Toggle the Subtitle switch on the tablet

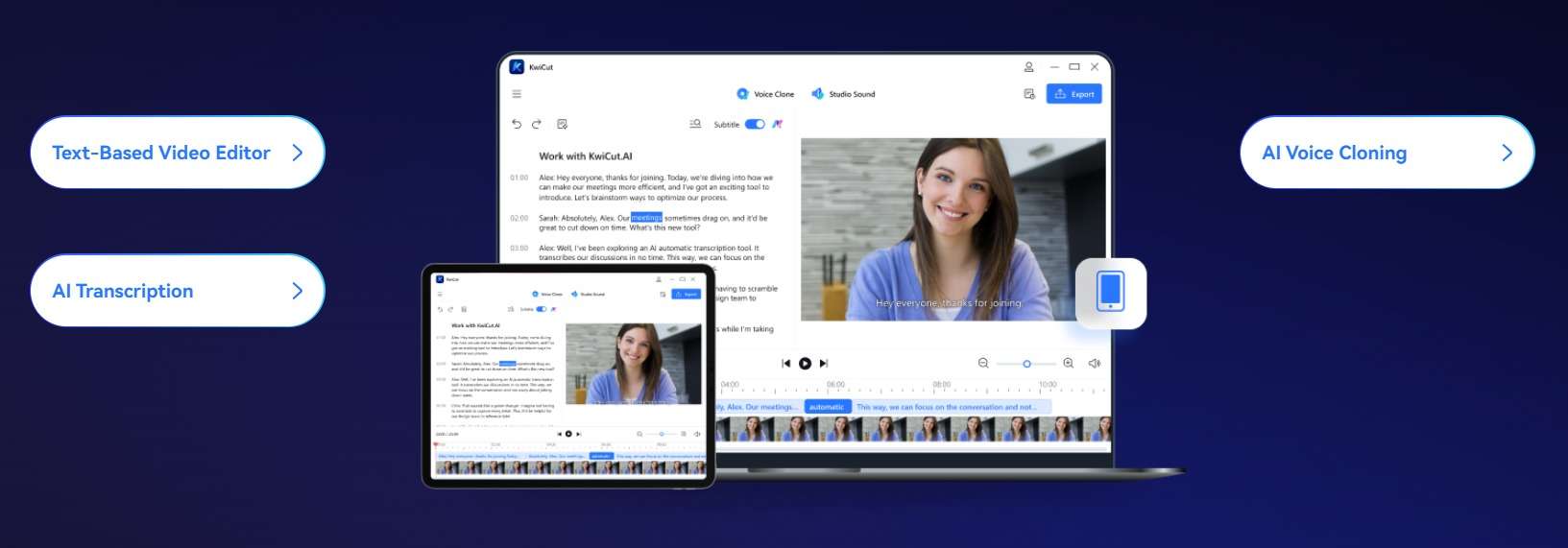(x=541, y=309)
